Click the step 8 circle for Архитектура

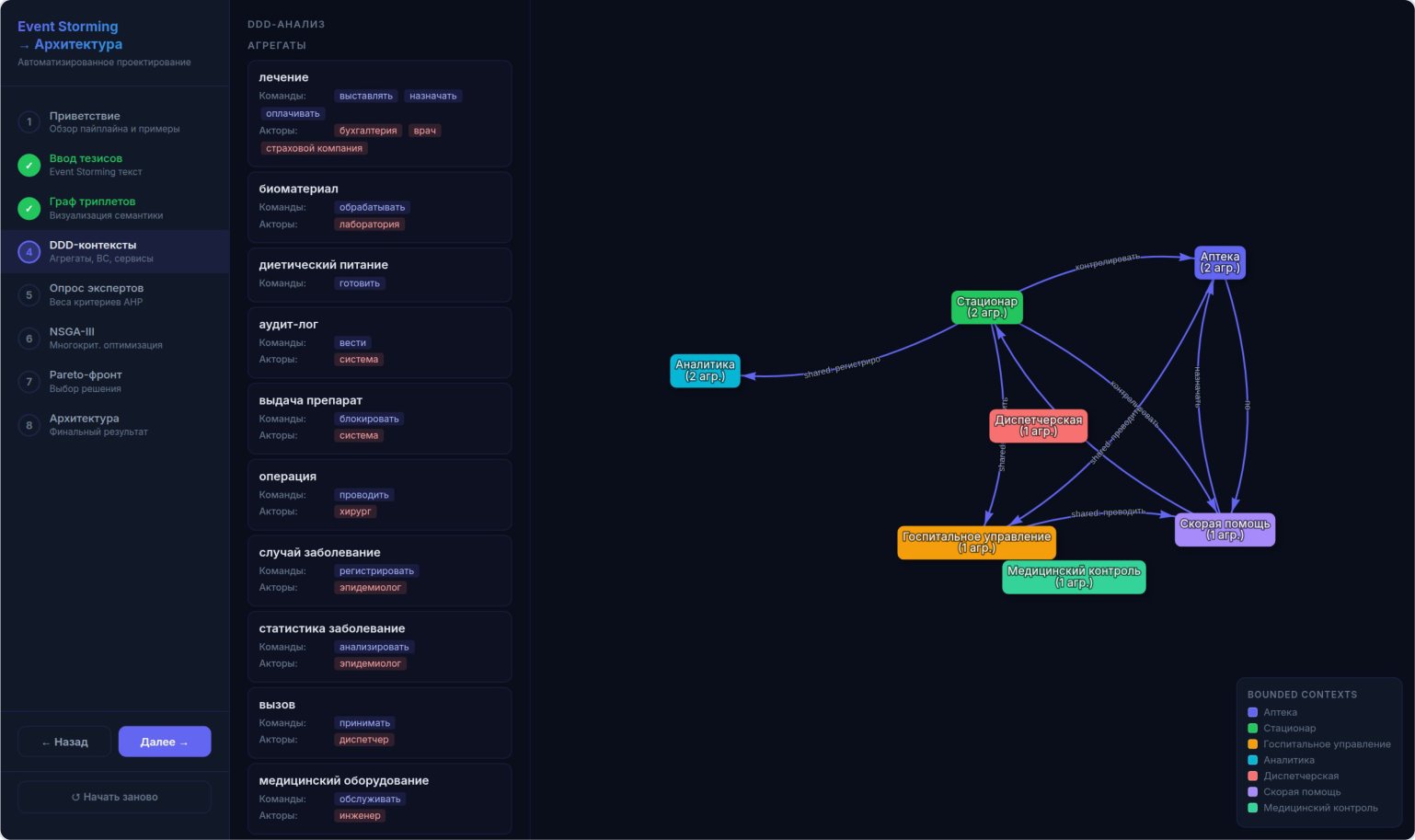click(x=29, y=424)
